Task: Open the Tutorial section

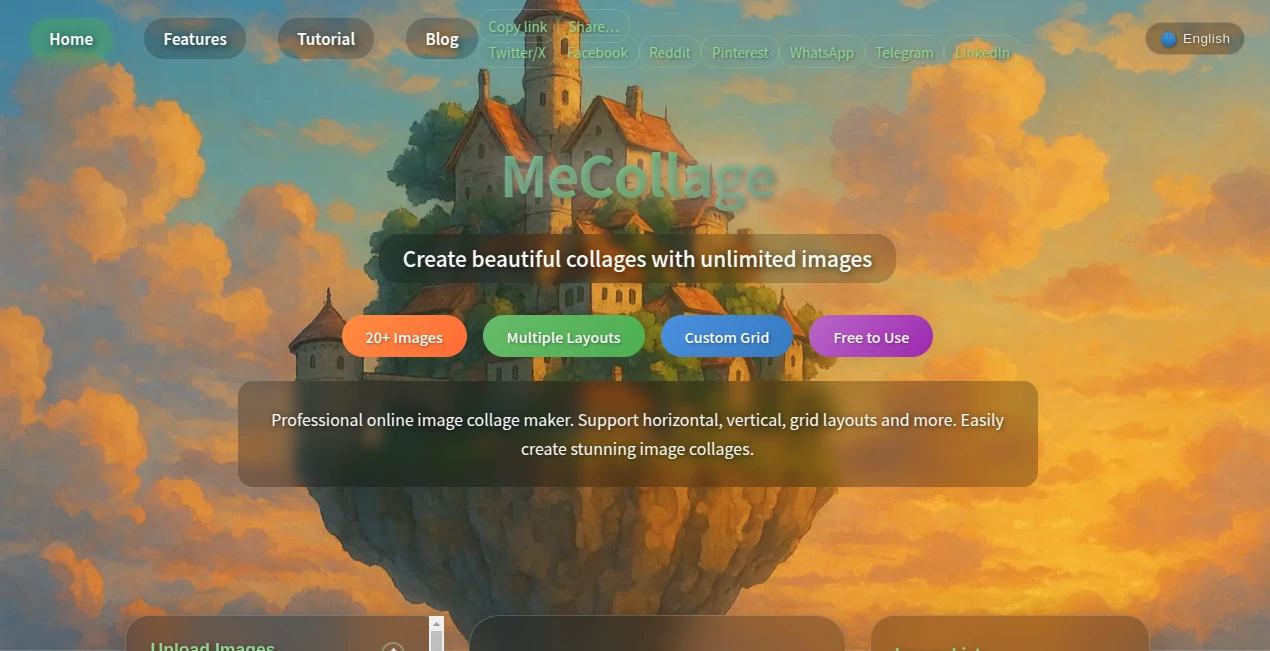Action: point(325,38)
